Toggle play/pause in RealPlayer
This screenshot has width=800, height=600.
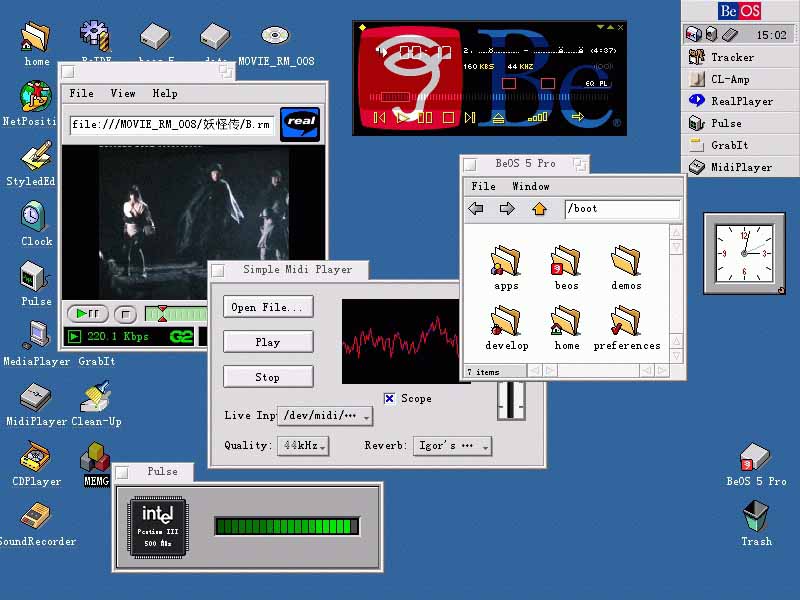pyautogui.click(x=87, y=313)
